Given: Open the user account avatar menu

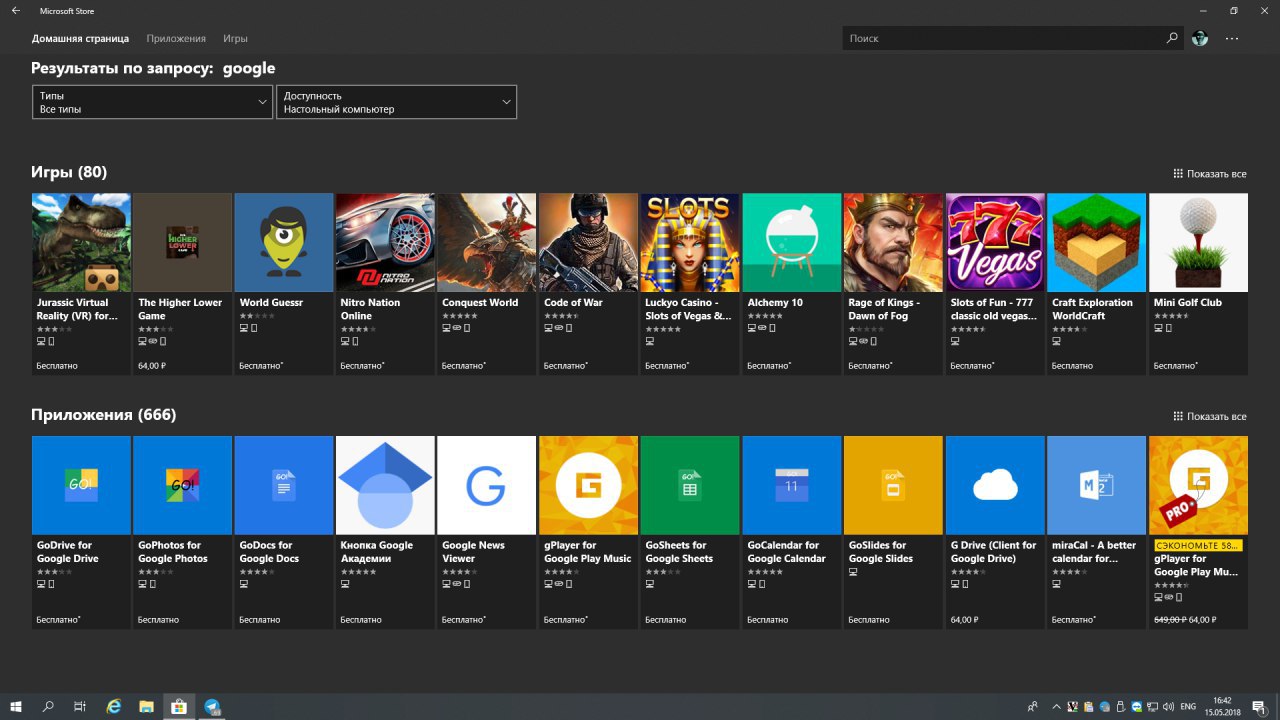Looking at the screenshot, I should click(x=1200, y=38).
